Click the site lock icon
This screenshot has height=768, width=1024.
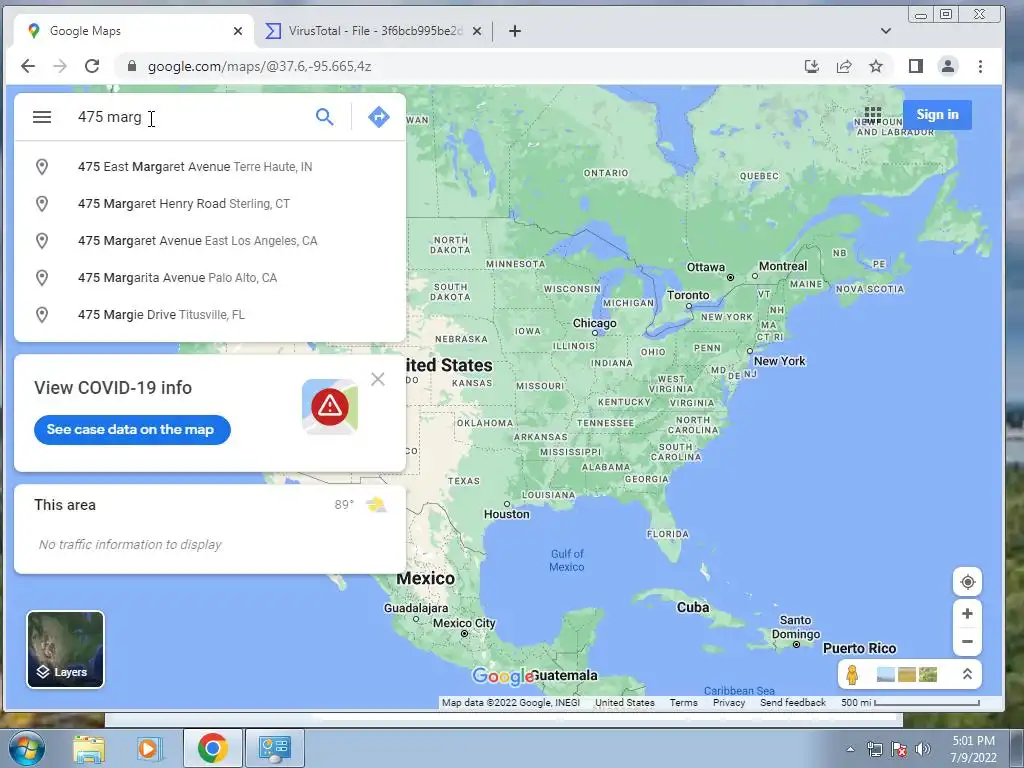click(x=132, y=66)
